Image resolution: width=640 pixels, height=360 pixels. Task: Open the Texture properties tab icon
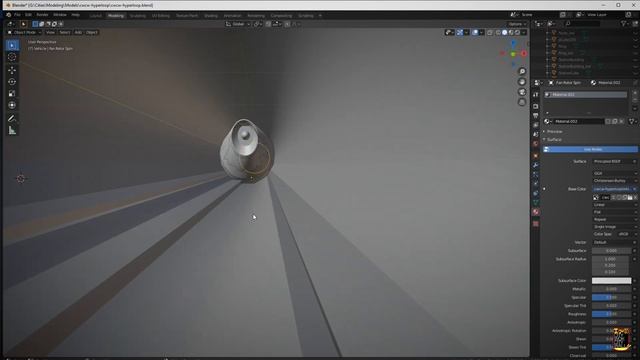pyautogui.click(x=536, y=224)
